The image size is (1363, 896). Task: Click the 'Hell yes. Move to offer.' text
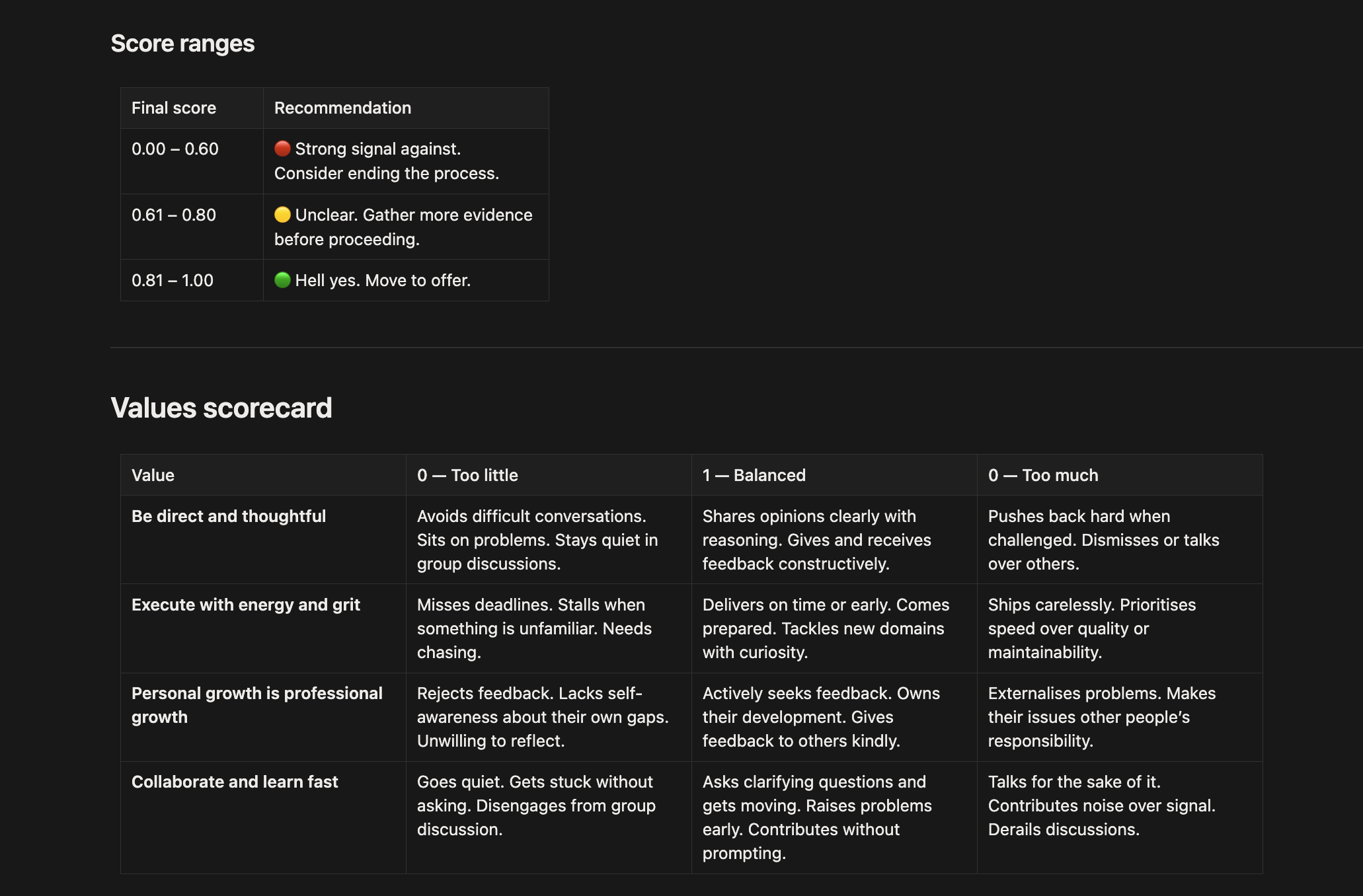click(383, 280)
